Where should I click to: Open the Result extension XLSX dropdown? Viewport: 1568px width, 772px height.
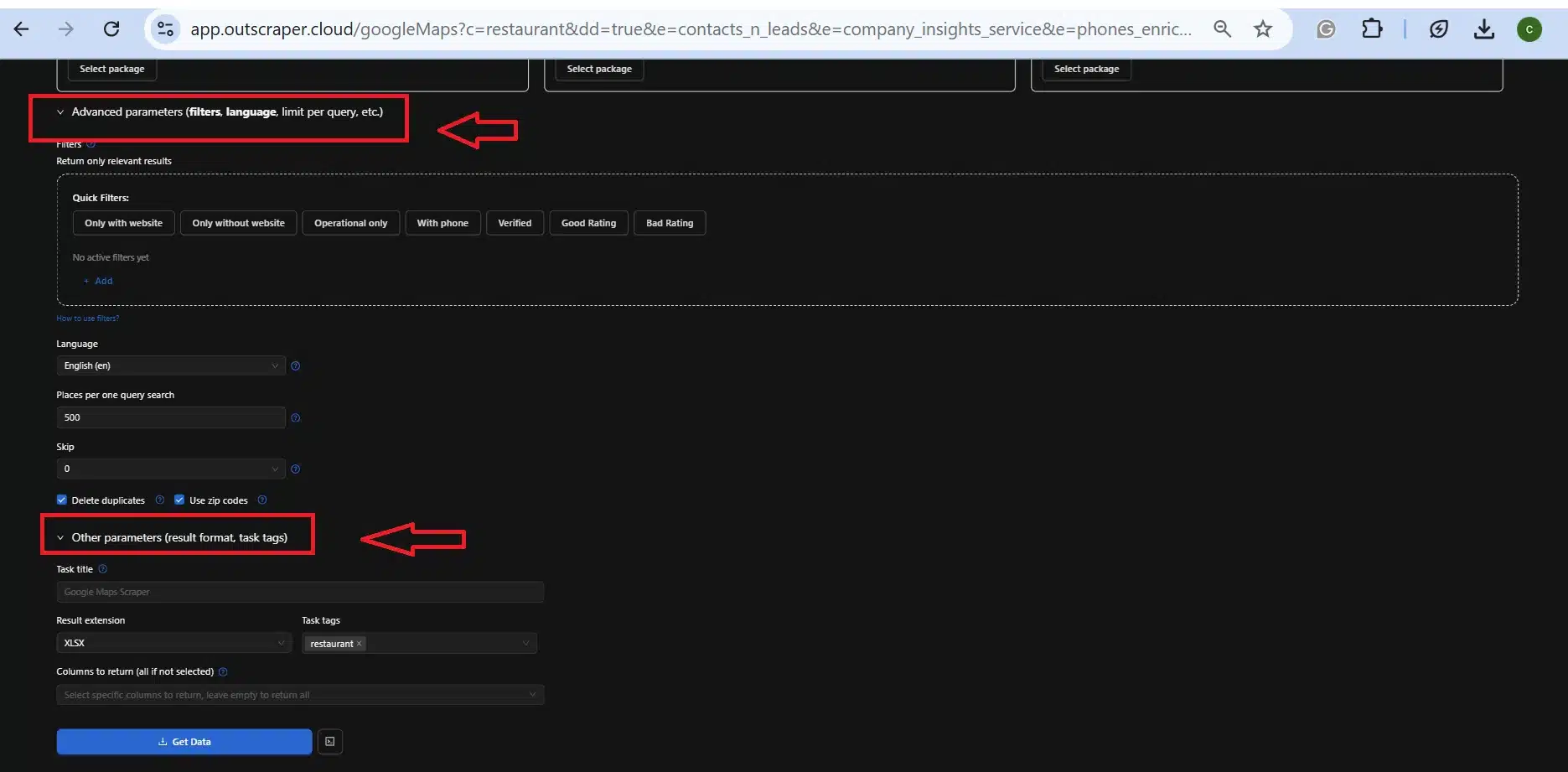173,643
